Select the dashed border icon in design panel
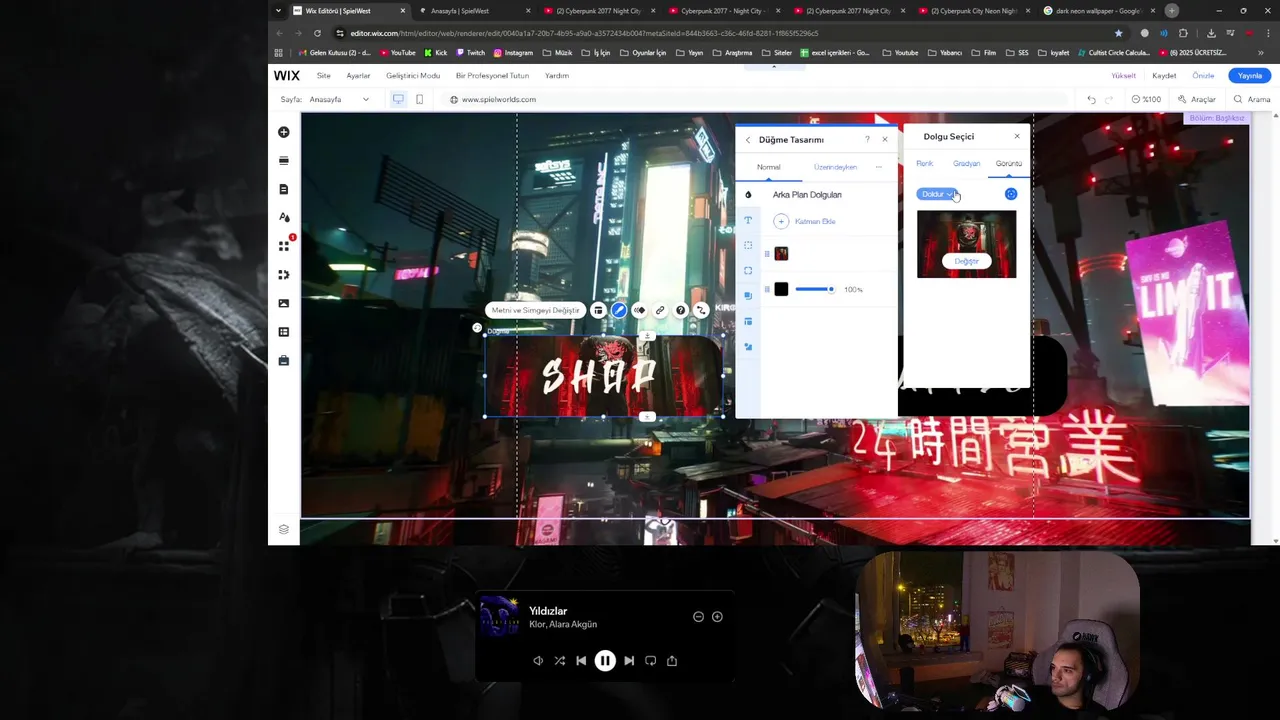This screenshot has width=1280, height=720. click(748, 245)
